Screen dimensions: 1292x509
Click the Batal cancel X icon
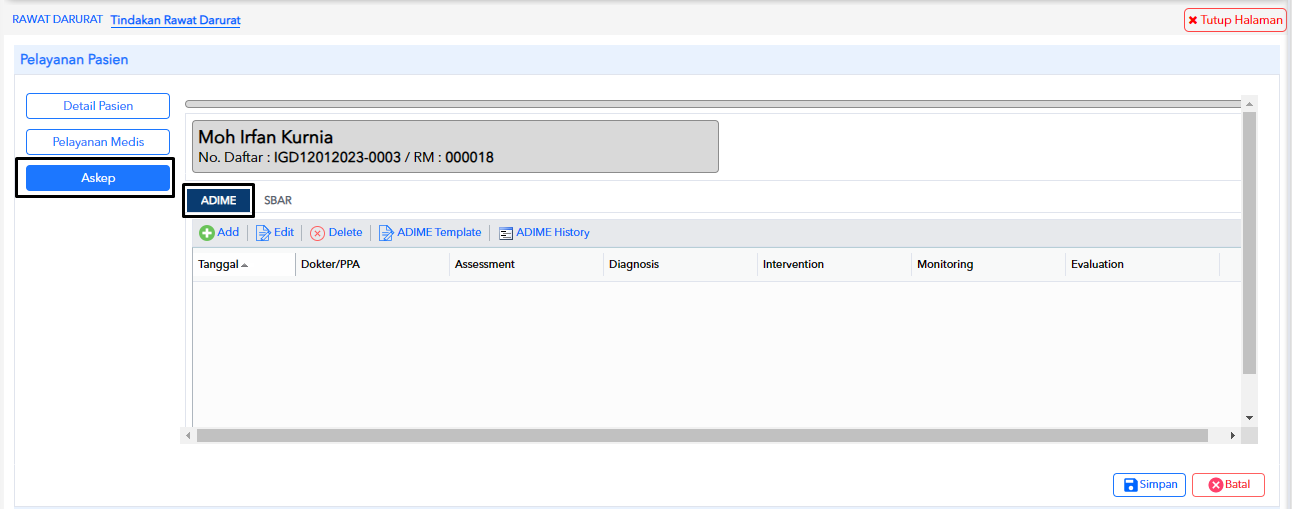click(1215, 485)
